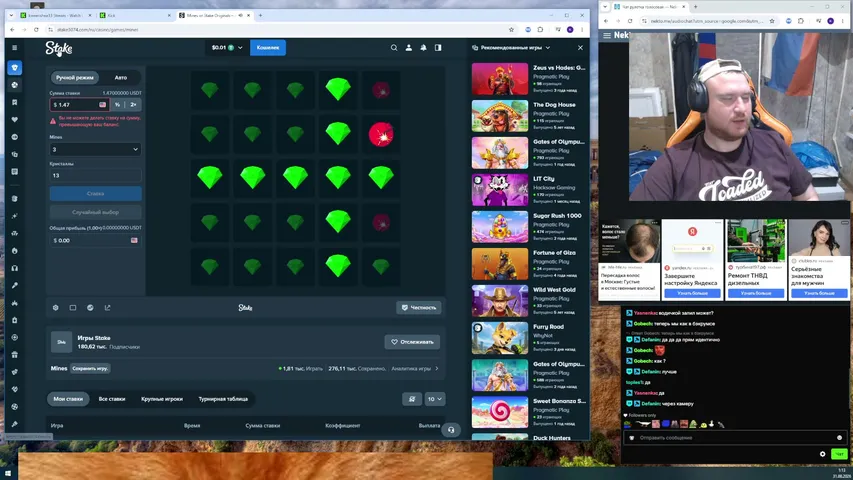Click the send message chat input
This screenshot has height=480, width=853.
coord(734,438)
